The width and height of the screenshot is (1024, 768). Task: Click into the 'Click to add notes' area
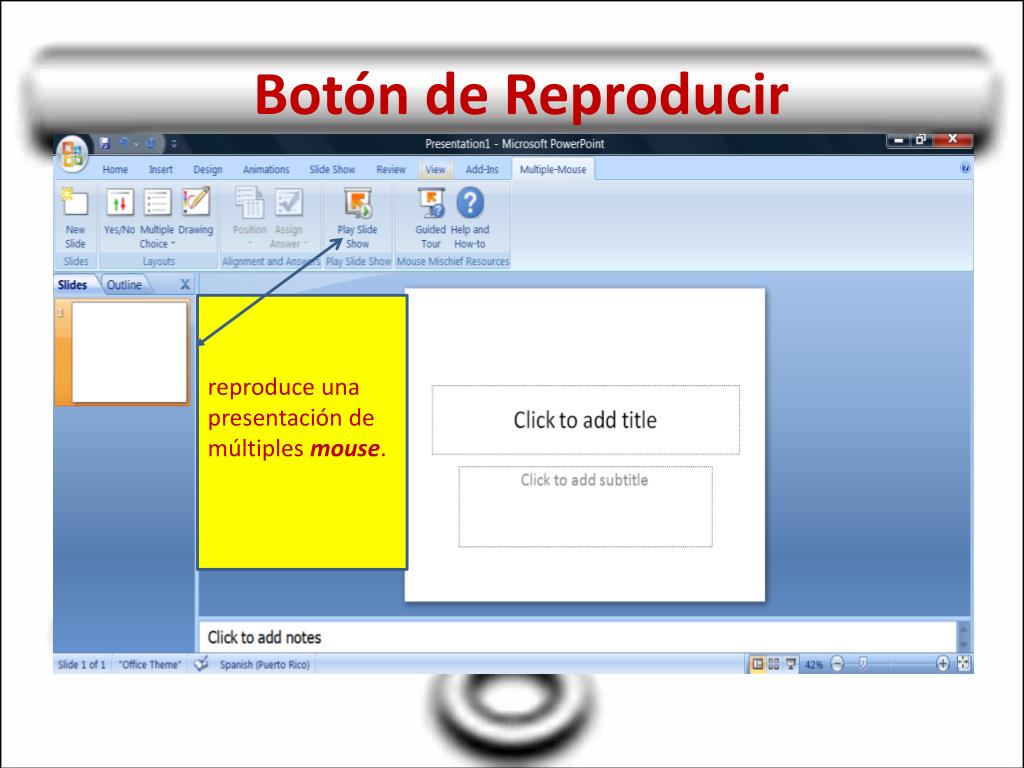[x=577, y=637]
